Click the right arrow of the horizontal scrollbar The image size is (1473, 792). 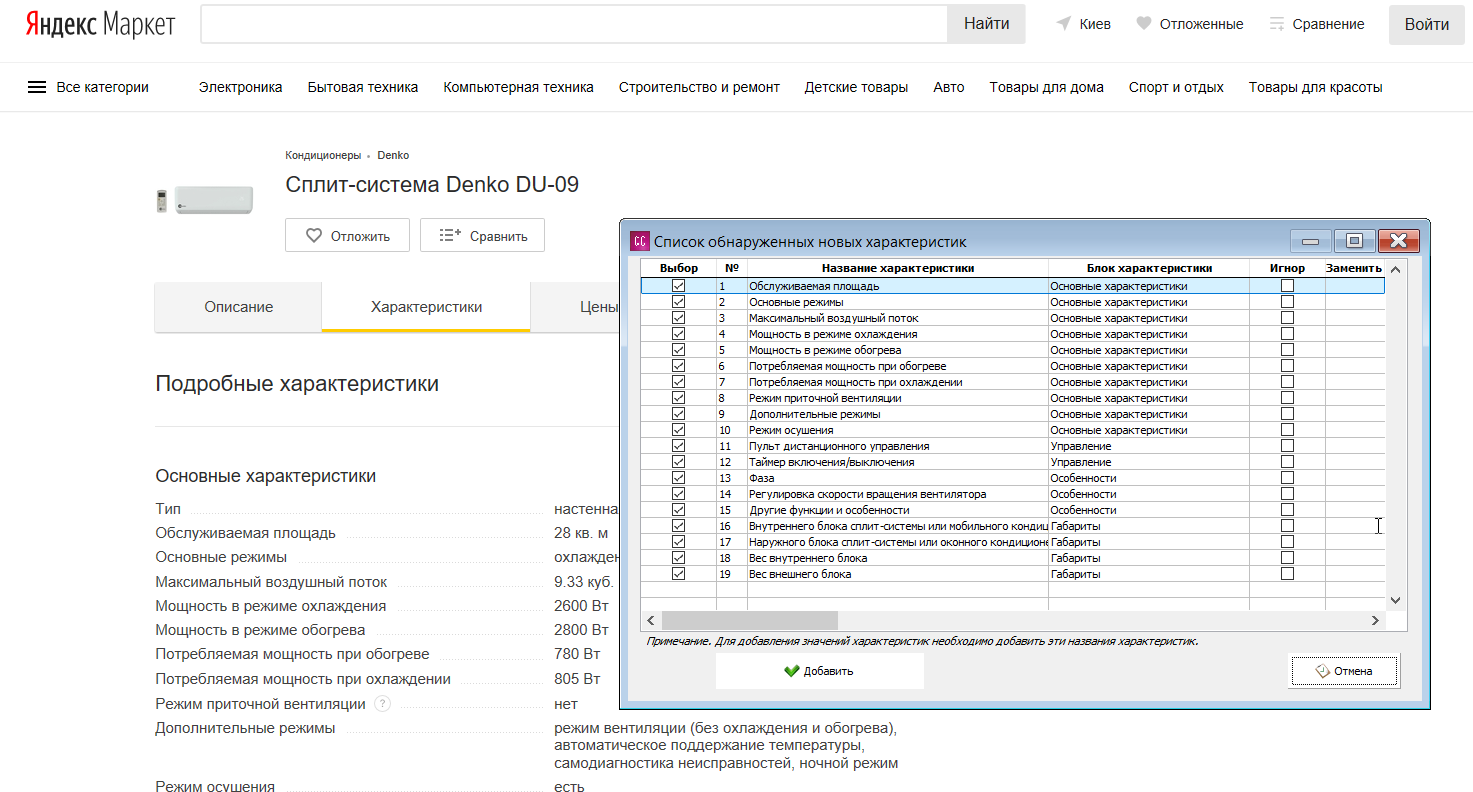1376,621
